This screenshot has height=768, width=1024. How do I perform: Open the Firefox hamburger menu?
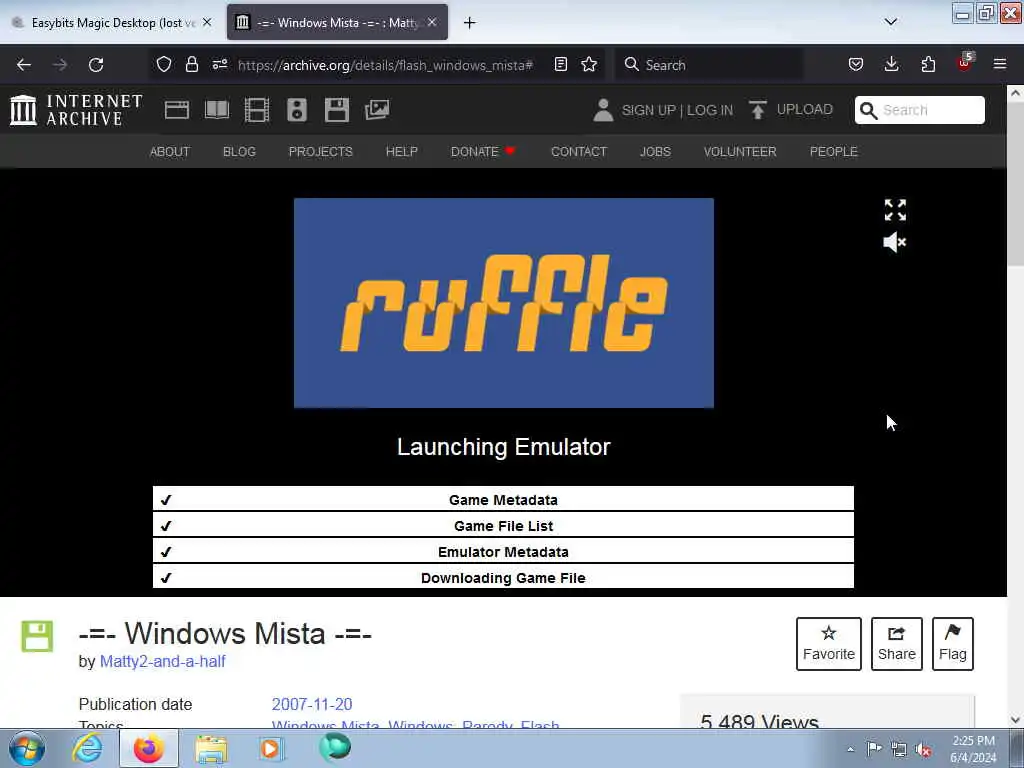[x=1000, y=64]
